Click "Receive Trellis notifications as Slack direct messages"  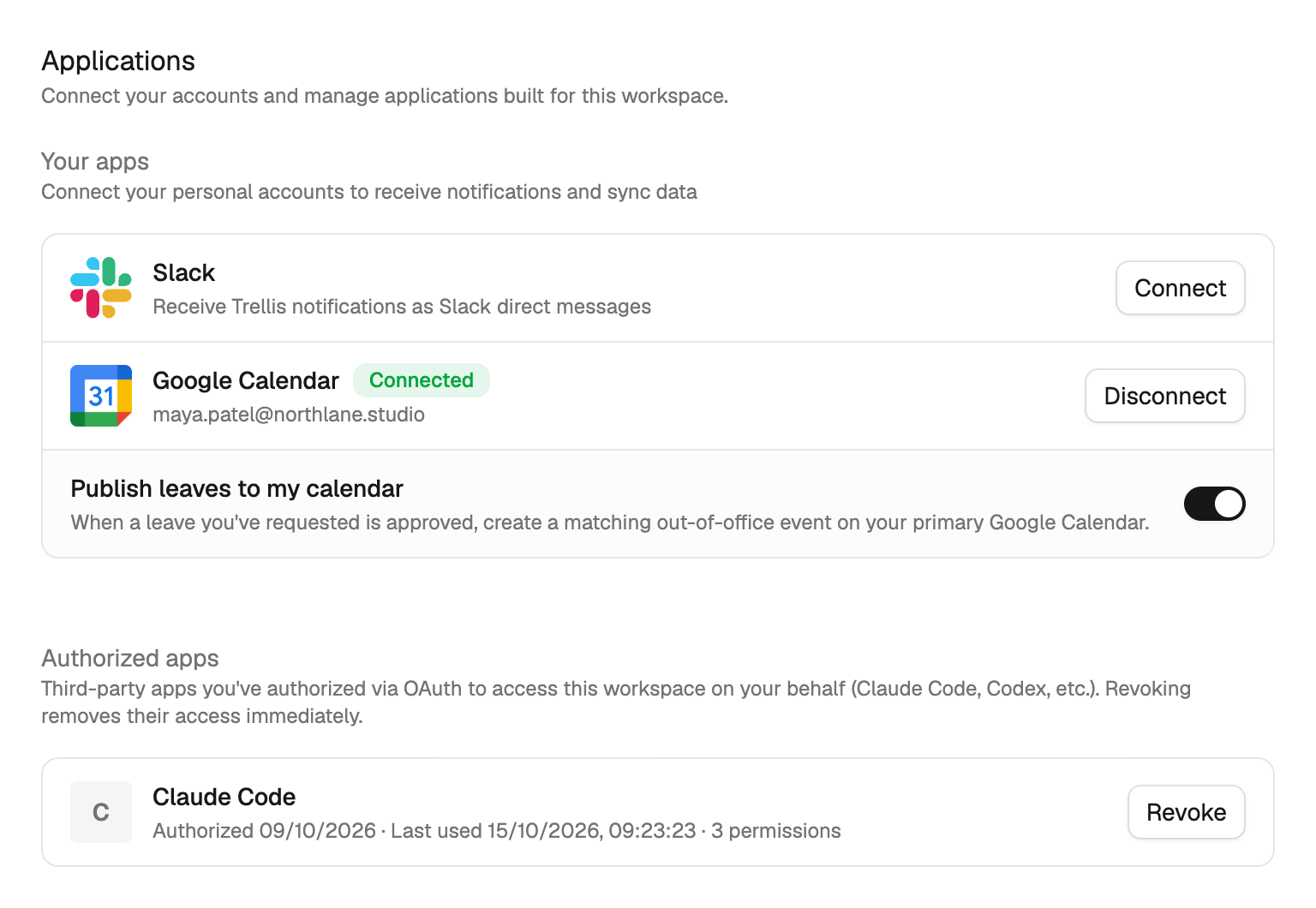[x=402, y=307]
